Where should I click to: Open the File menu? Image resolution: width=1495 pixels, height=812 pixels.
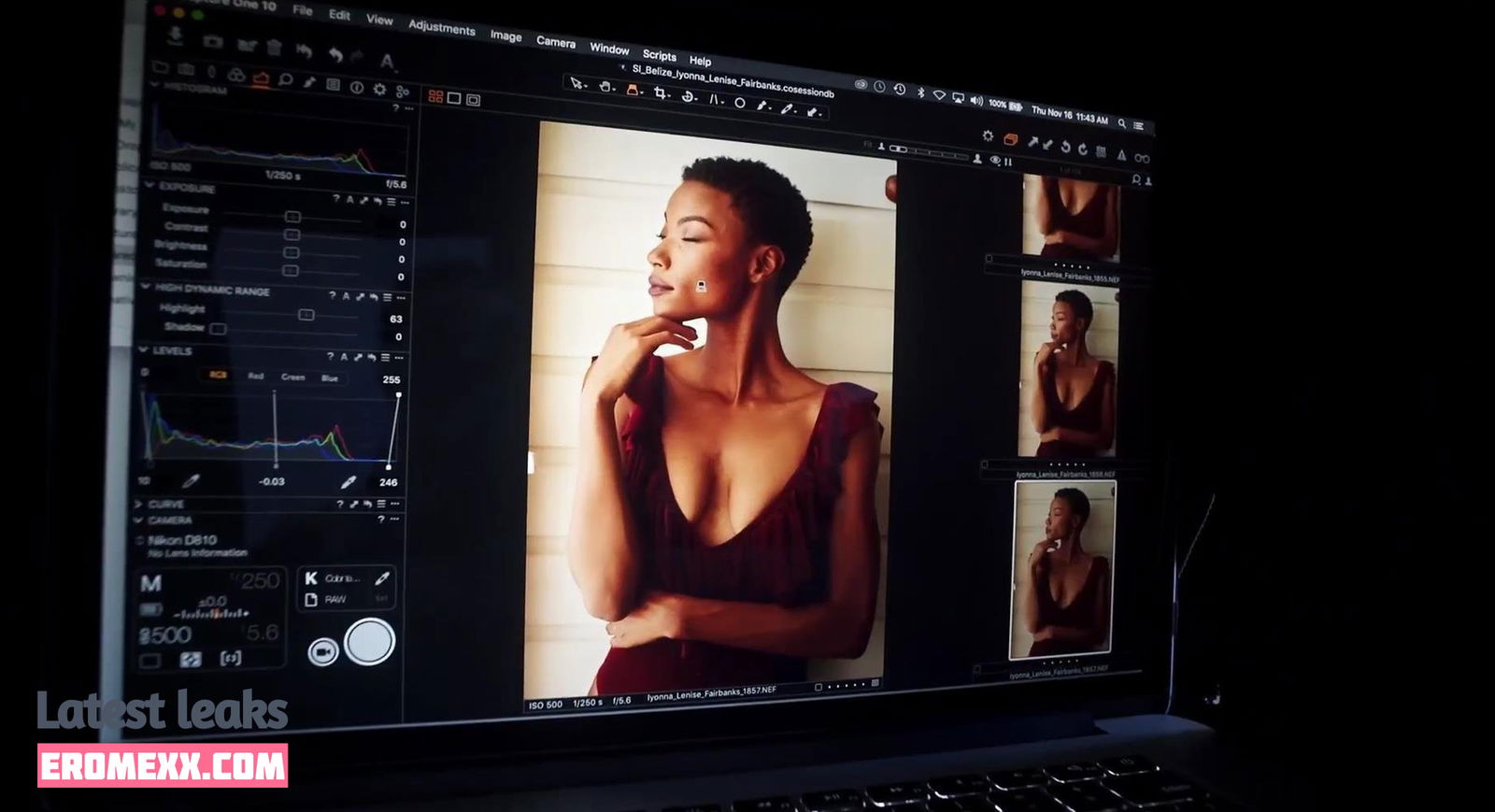click(303, 10)
